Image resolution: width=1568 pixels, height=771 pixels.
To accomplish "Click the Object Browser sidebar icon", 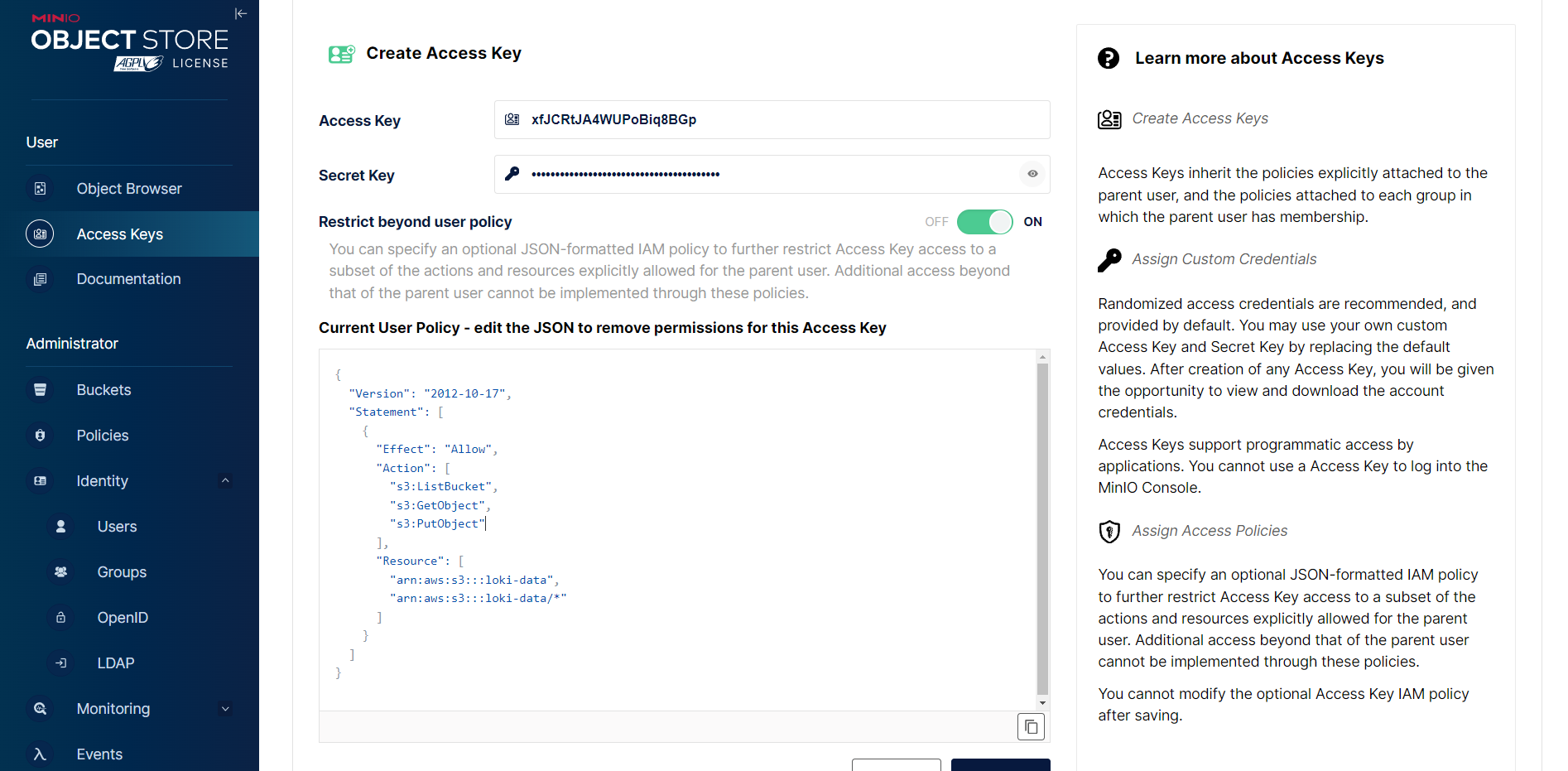I will click(40, 189).
